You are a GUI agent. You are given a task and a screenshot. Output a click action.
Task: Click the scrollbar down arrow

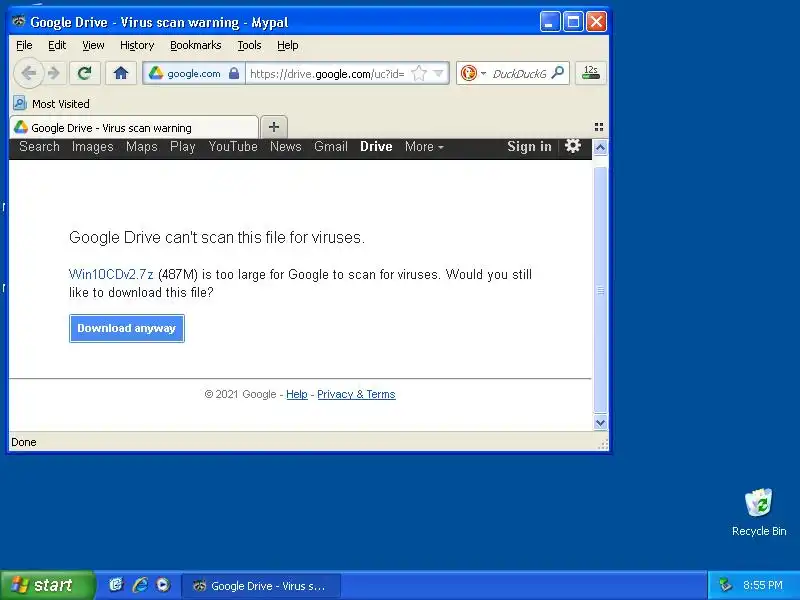tap(601, 423)
